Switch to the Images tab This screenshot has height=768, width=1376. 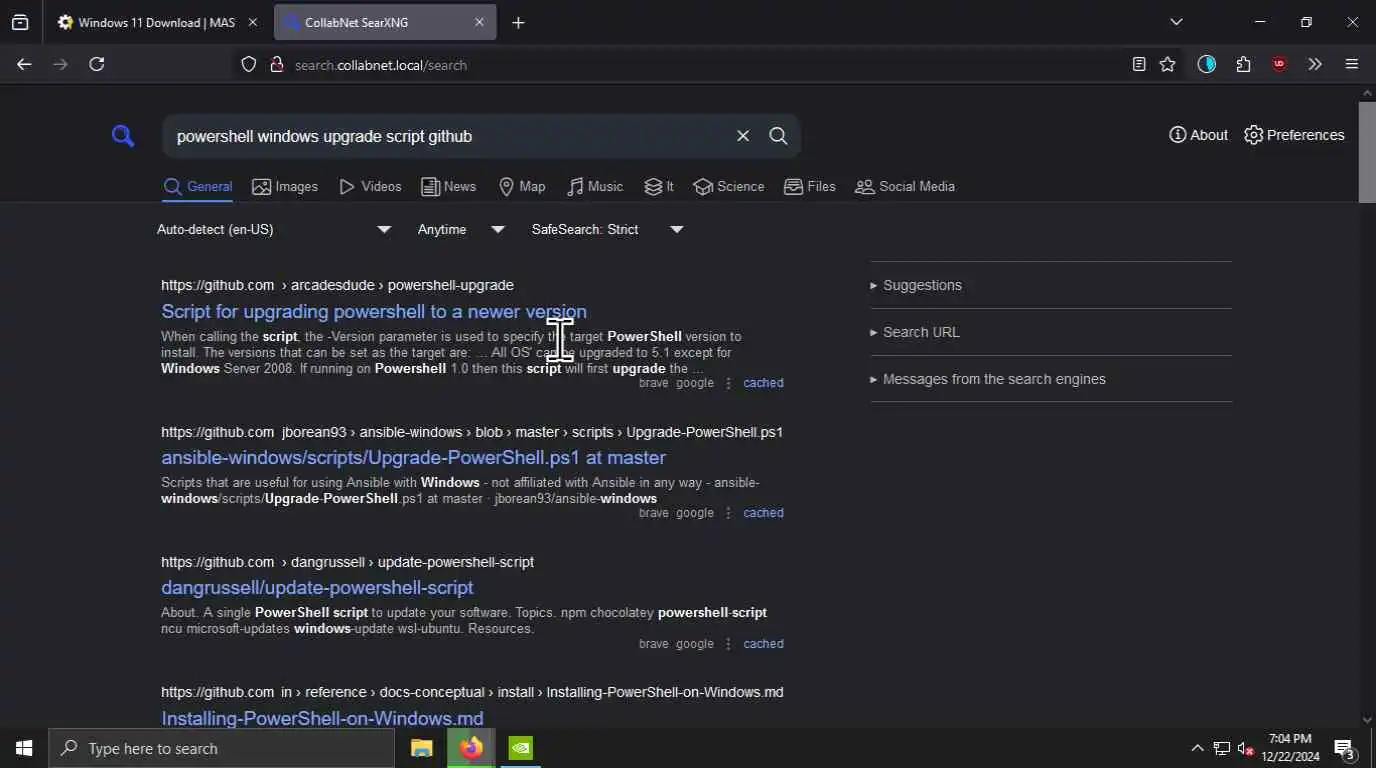click(285, 187)
